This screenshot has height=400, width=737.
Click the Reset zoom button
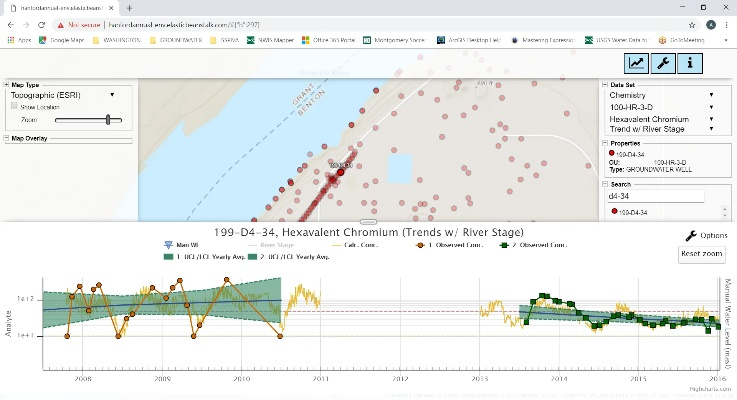pyautogui.click(x=701, y=254)
